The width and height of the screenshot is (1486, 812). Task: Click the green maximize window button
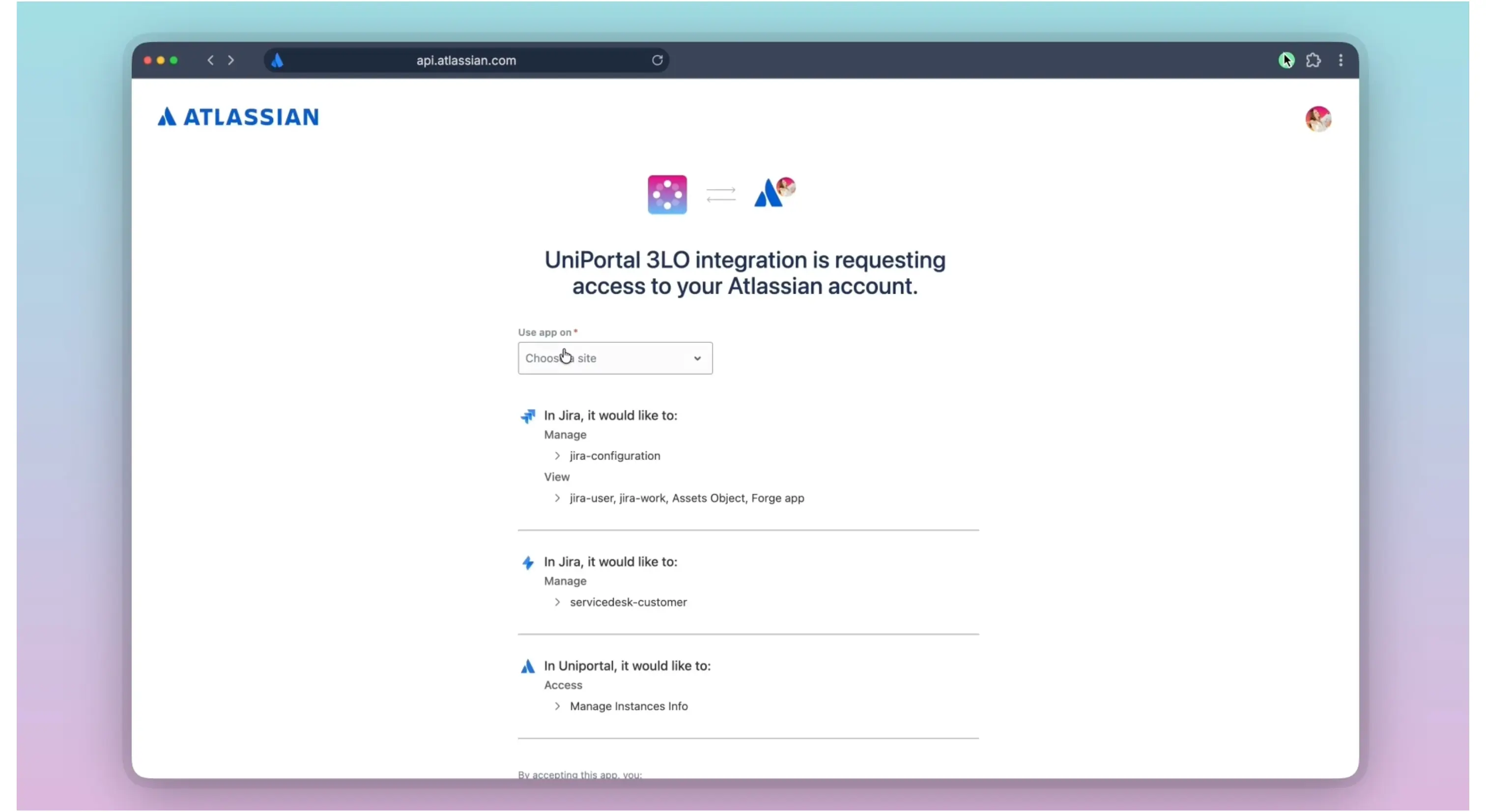coord(173,60)
